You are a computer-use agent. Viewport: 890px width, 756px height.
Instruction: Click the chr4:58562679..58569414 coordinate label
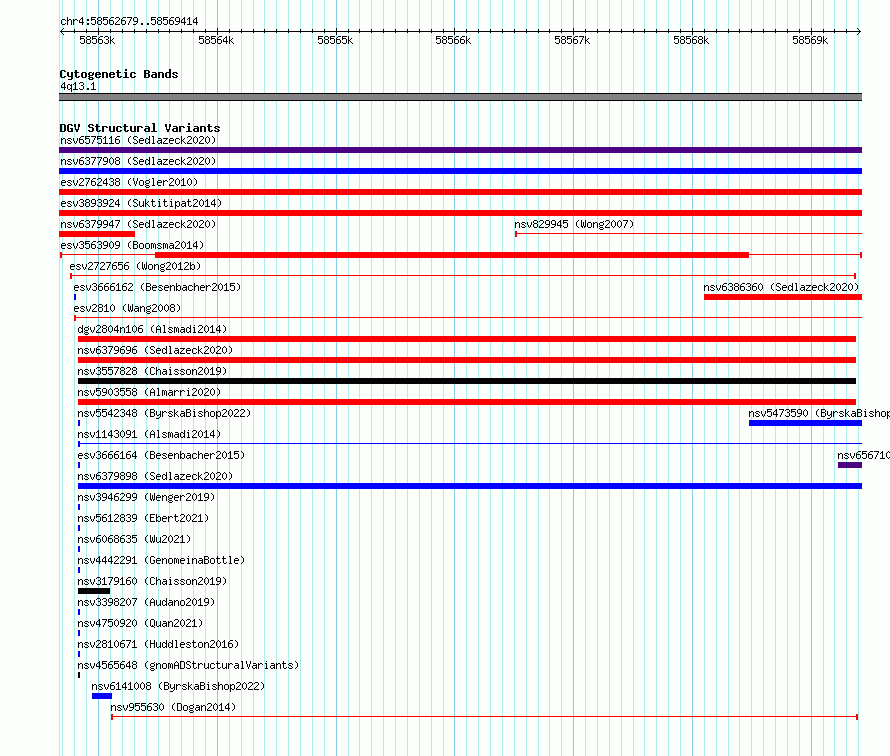[129, 21]
